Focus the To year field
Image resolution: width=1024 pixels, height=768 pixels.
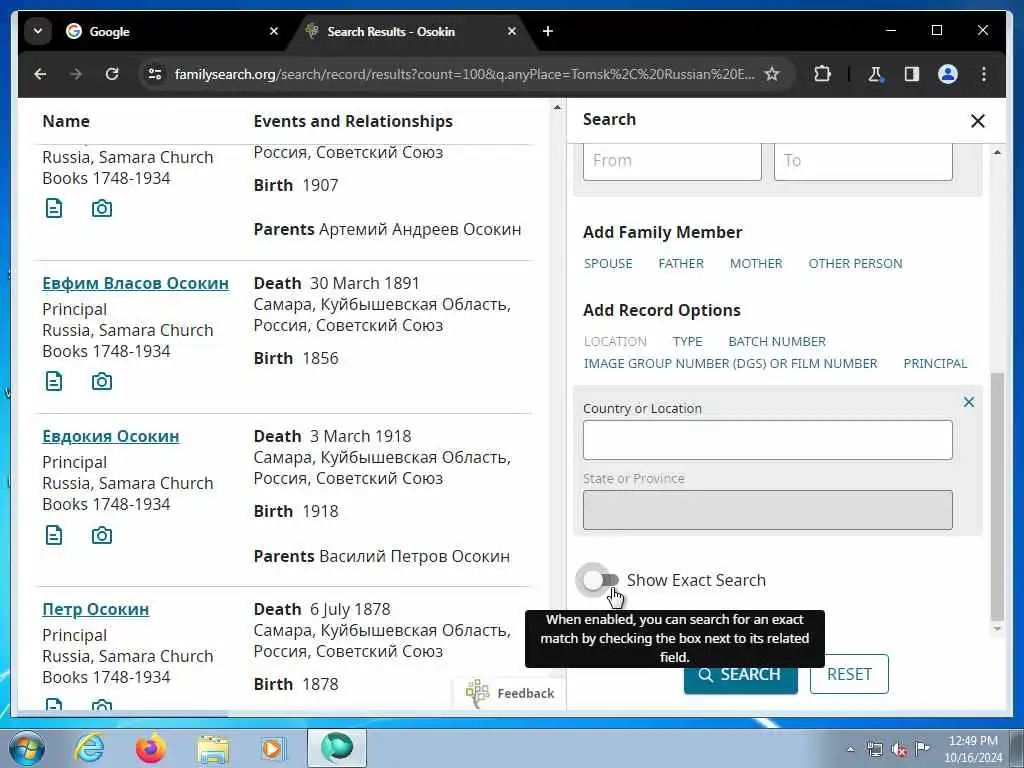tap(863, 161)
